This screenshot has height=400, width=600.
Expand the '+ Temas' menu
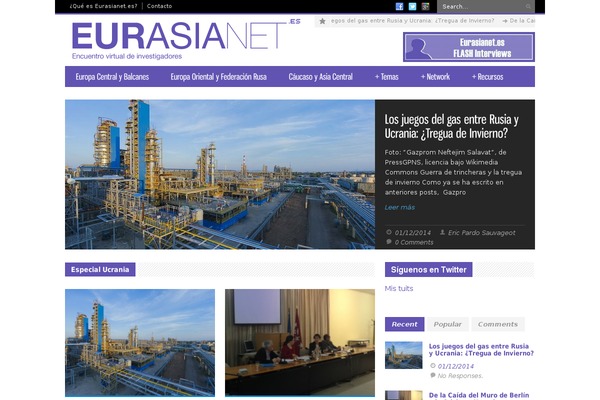tap(386, 77)
